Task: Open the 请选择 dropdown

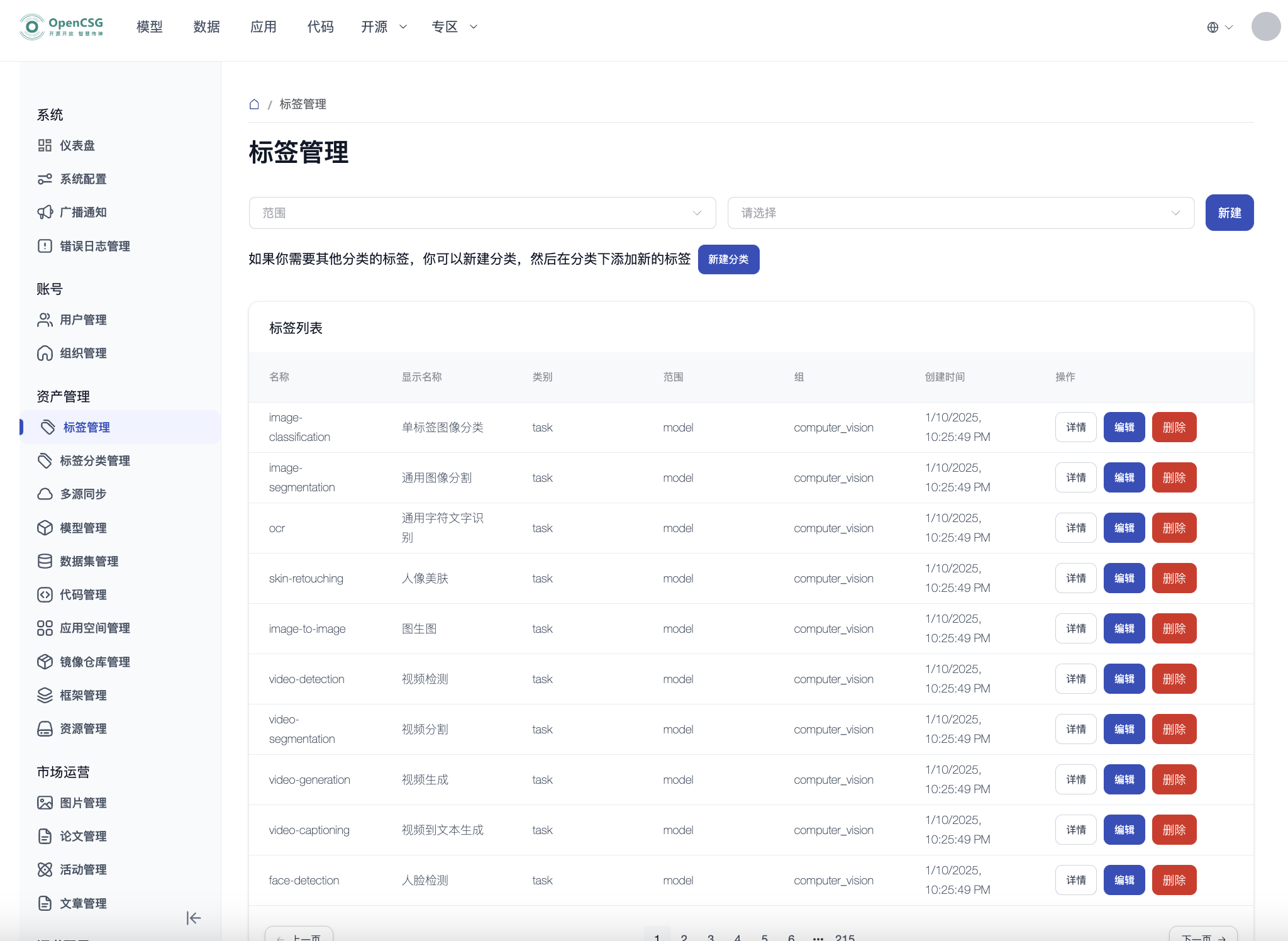Action: click(x=960, y=213)
